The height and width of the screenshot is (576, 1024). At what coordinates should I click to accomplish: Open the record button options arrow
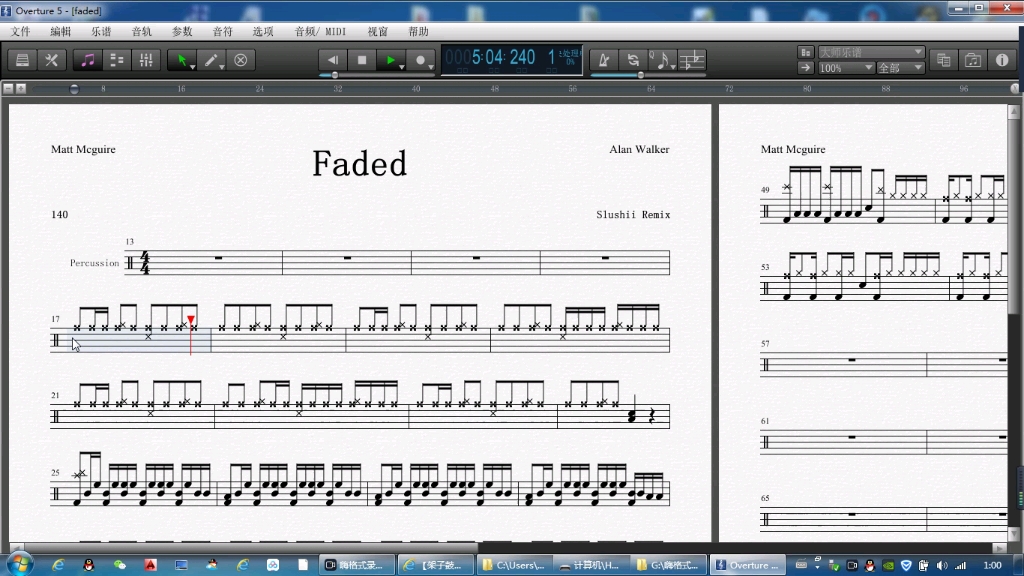pyautogui.click(x=431, y=67)
